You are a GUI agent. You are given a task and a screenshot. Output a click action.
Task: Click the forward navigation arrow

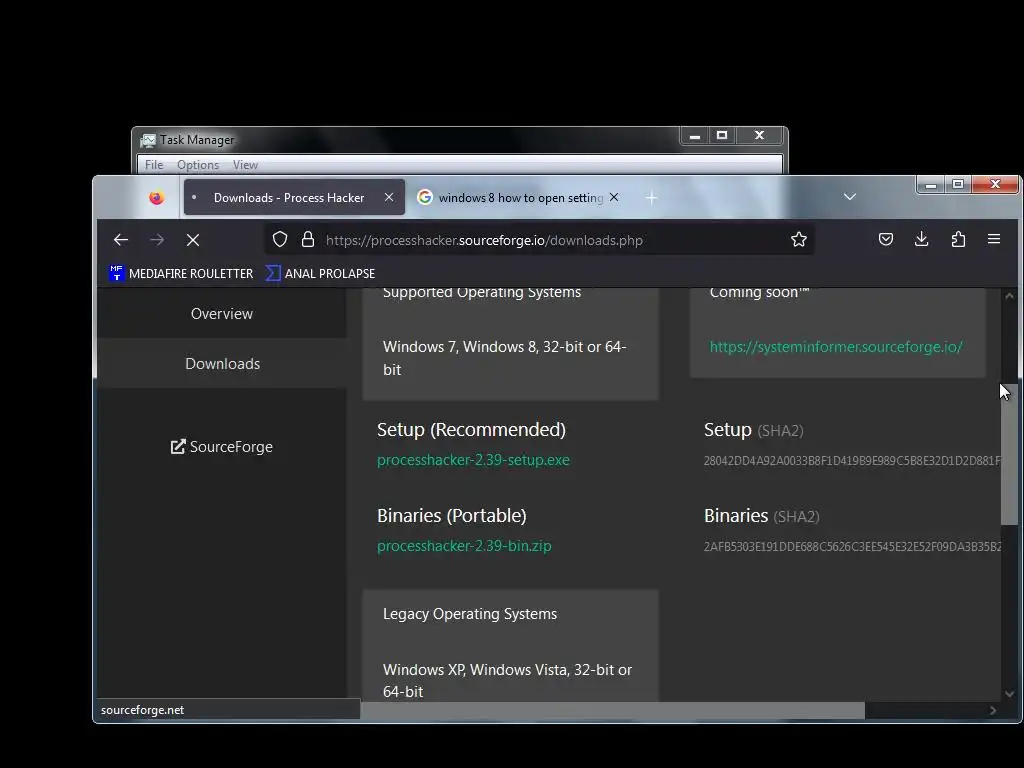pyautogui.click(x=157, y=240)
